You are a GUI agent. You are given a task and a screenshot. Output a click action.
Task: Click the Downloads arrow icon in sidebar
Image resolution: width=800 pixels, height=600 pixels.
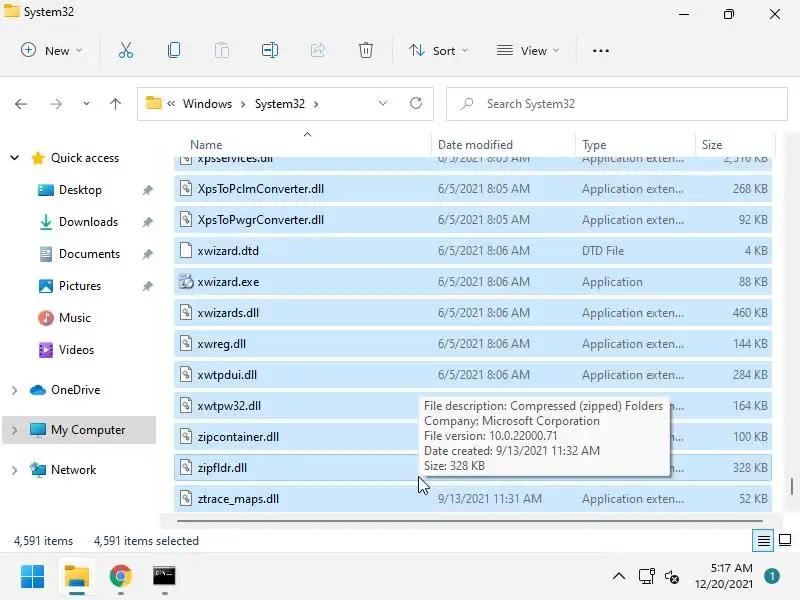click(x=46, y=222)
